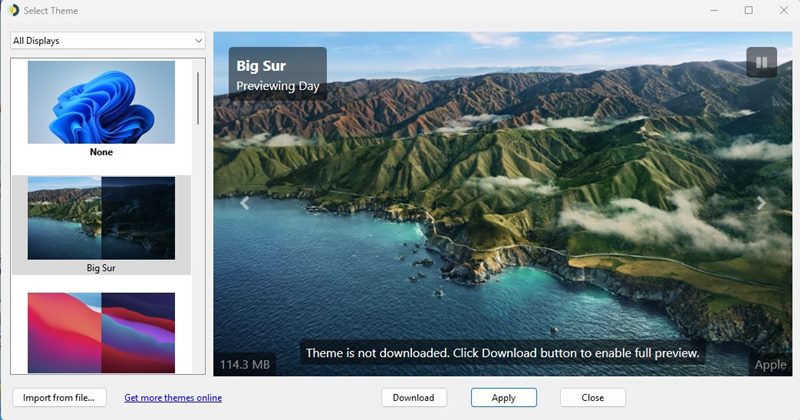Click the Apple credit label
This screenshot has height=420, width=800.
(770, 365)
